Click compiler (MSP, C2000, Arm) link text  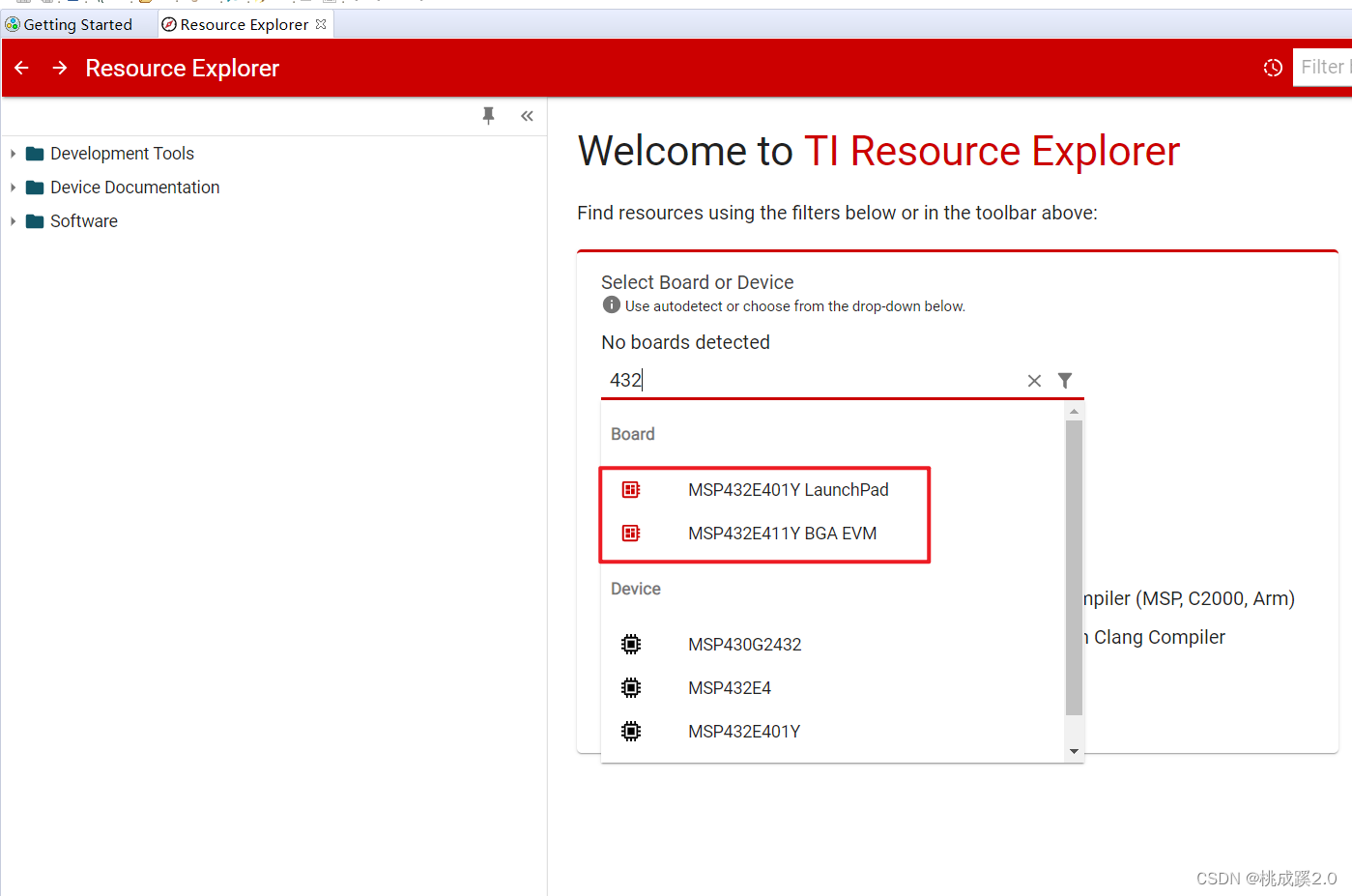[x=1189, y=598]
